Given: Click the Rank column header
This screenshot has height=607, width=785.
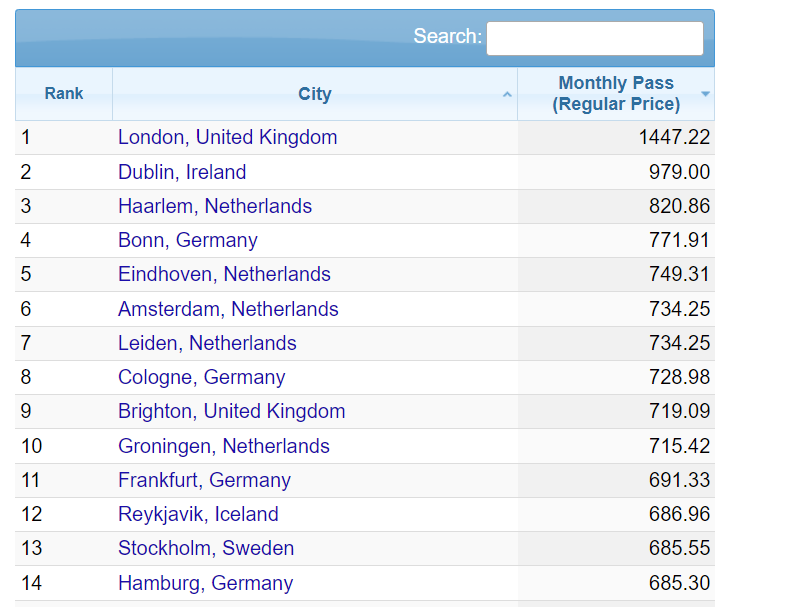Looking at the screenshot, I should [x=64, y=94].
